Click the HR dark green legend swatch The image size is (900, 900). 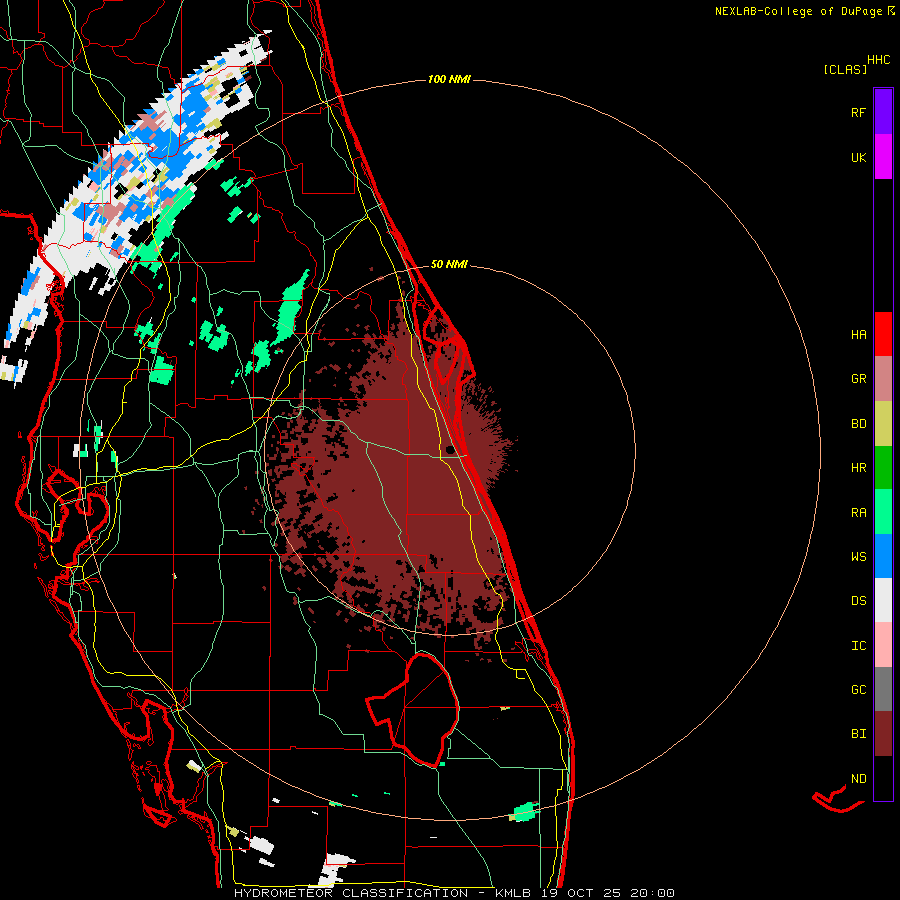[883, 468]
